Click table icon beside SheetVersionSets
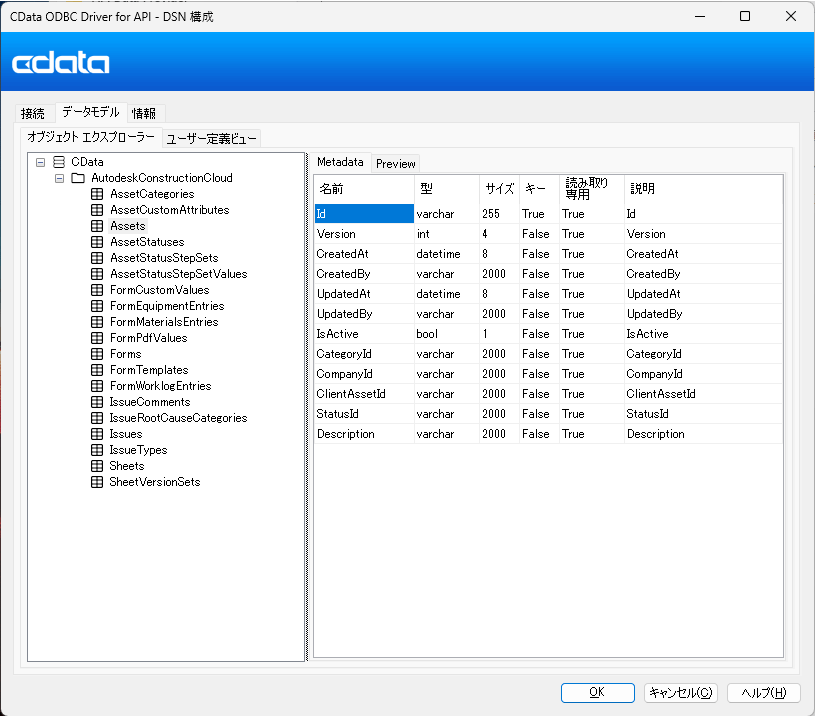815x716 pixels. pos(97,482)
